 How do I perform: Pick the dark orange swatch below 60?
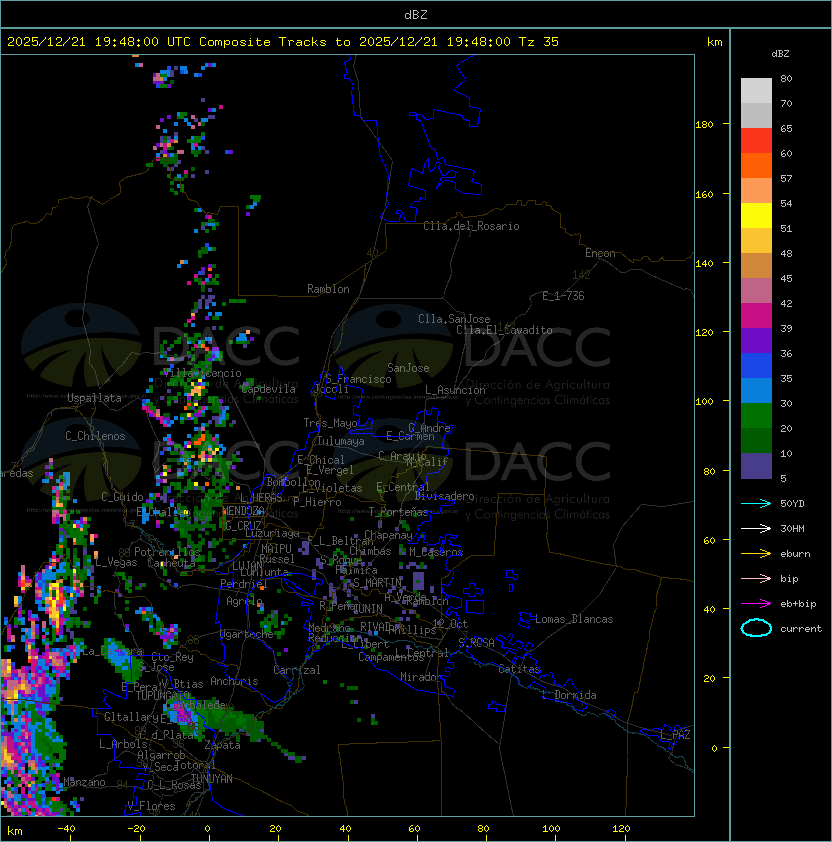[756, 165]
